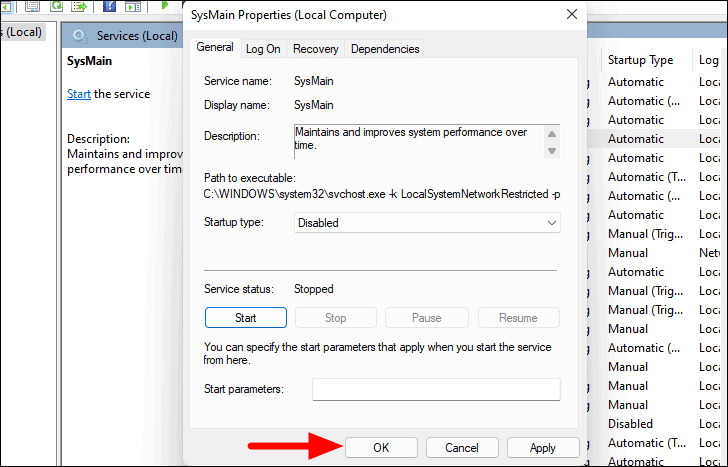Click the Stopped service status text
Viewport: 728px width, 467px height.
313,289
